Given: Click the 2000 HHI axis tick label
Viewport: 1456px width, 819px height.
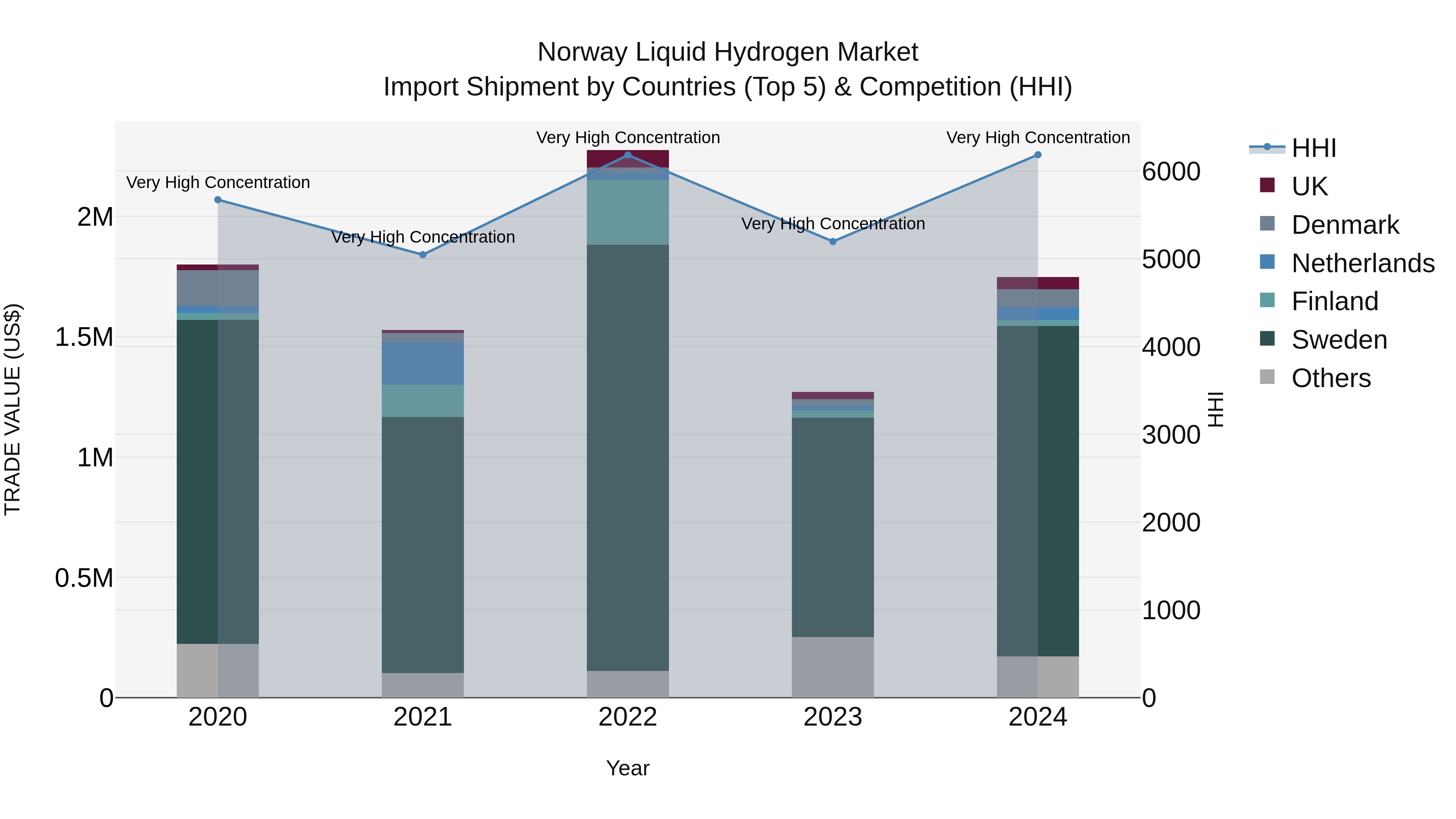Looking at the screenshot, I should pos(1171,522).
